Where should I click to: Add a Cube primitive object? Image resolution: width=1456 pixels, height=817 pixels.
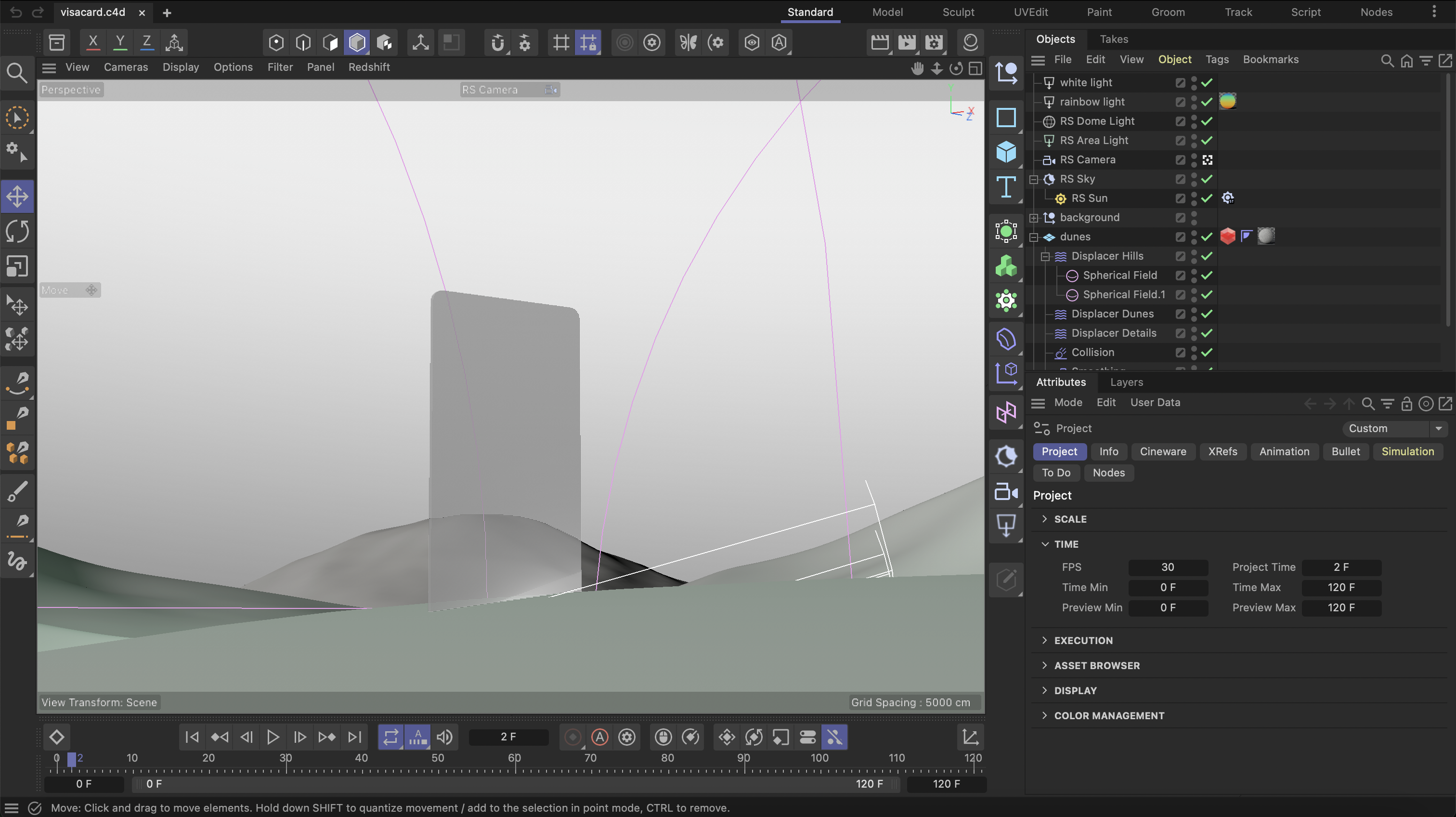click(1005, 152)
